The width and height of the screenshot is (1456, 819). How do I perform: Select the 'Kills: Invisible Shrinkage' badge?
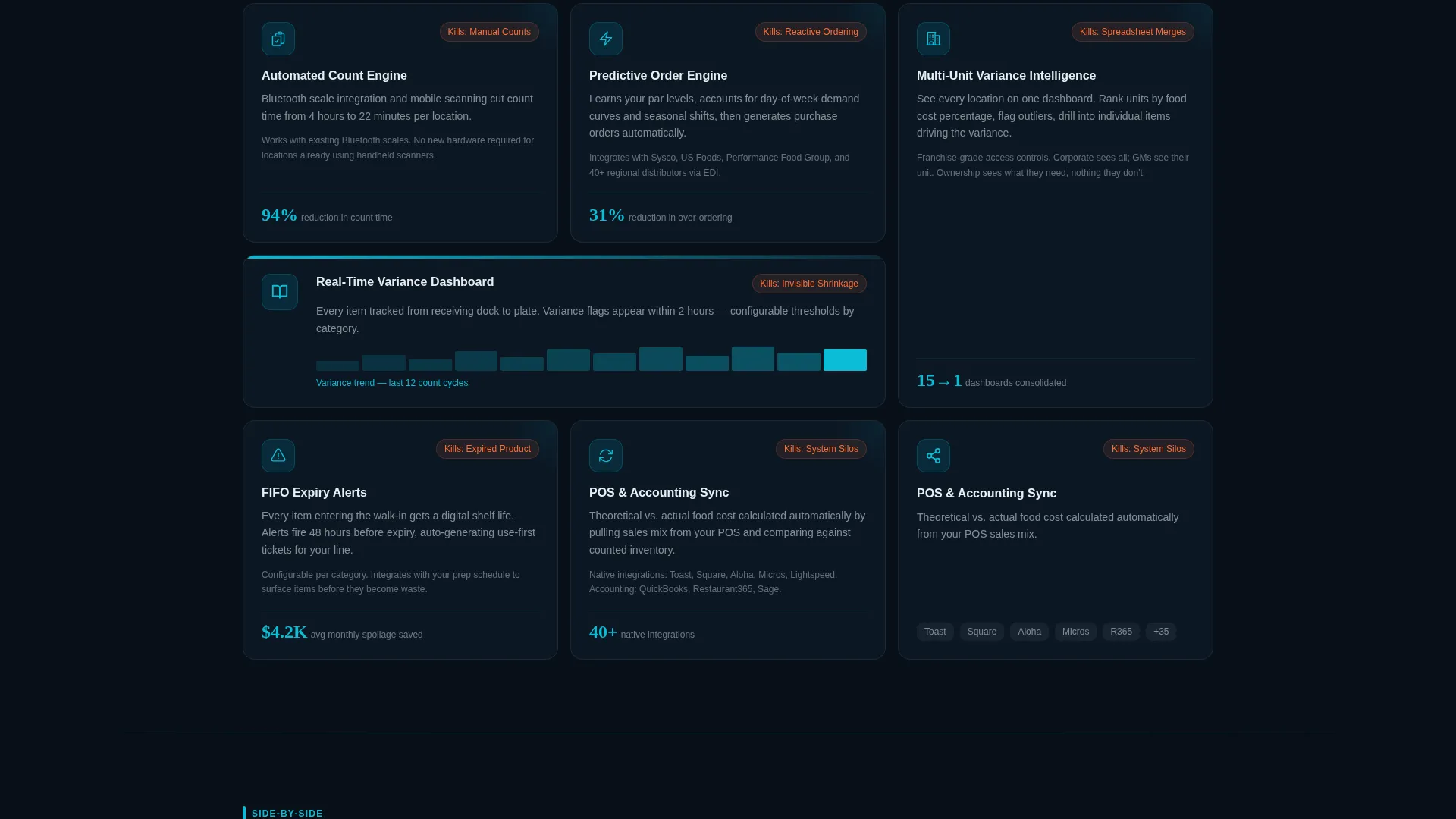coord(809,284)
